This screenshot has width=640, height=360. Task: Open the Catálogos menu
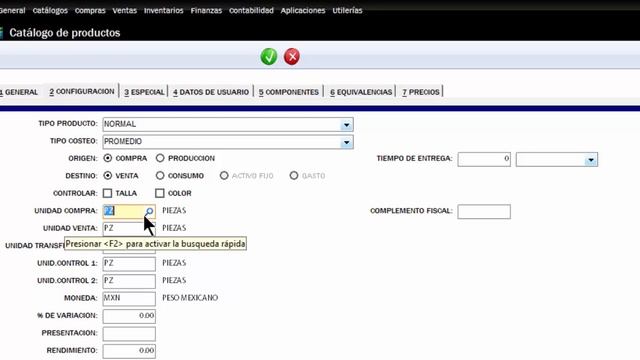(50, 11)
